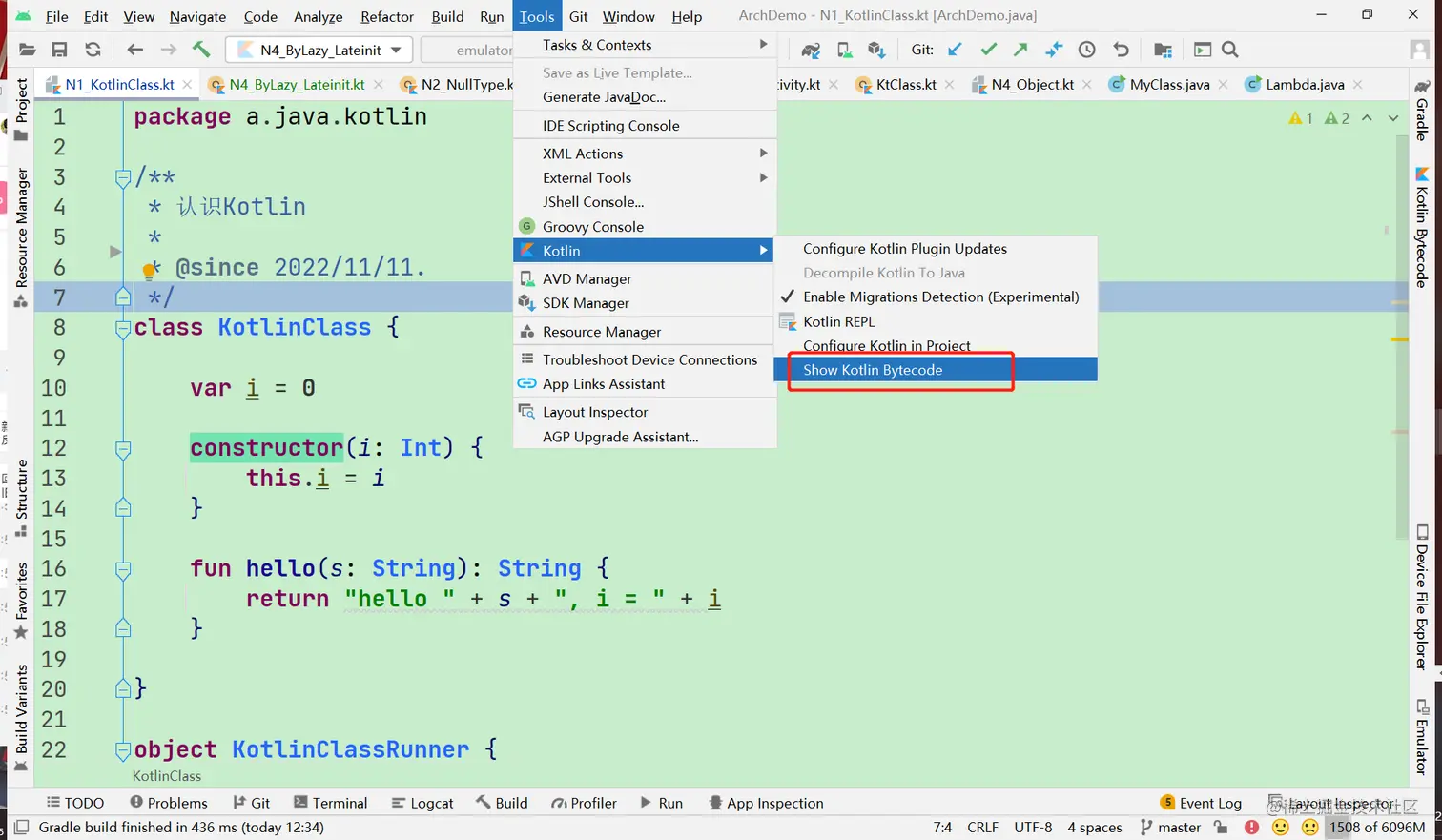Open Search Everywhere magnifier icon
The image size is (1442, 840).
pos(1230,50)
